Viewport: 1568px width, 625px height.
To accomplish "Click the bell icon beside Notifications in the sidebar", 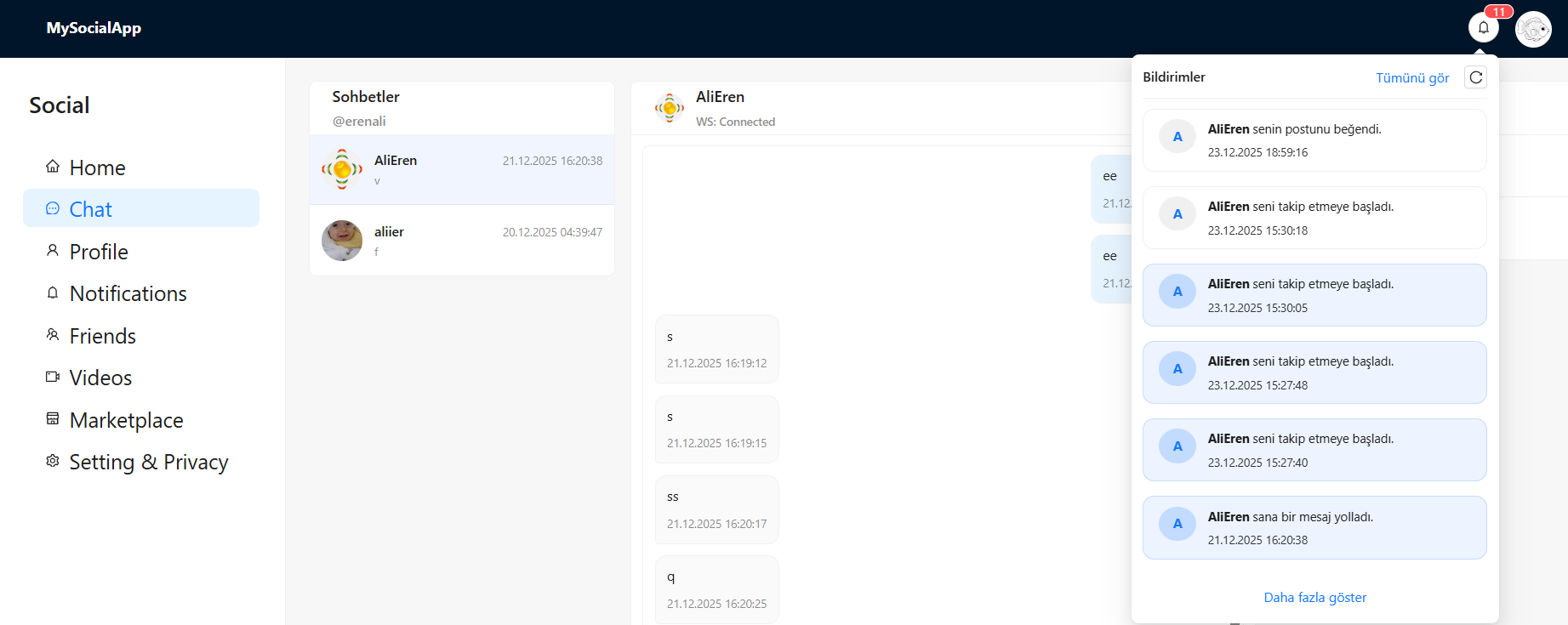I will (x=53, y=293).
